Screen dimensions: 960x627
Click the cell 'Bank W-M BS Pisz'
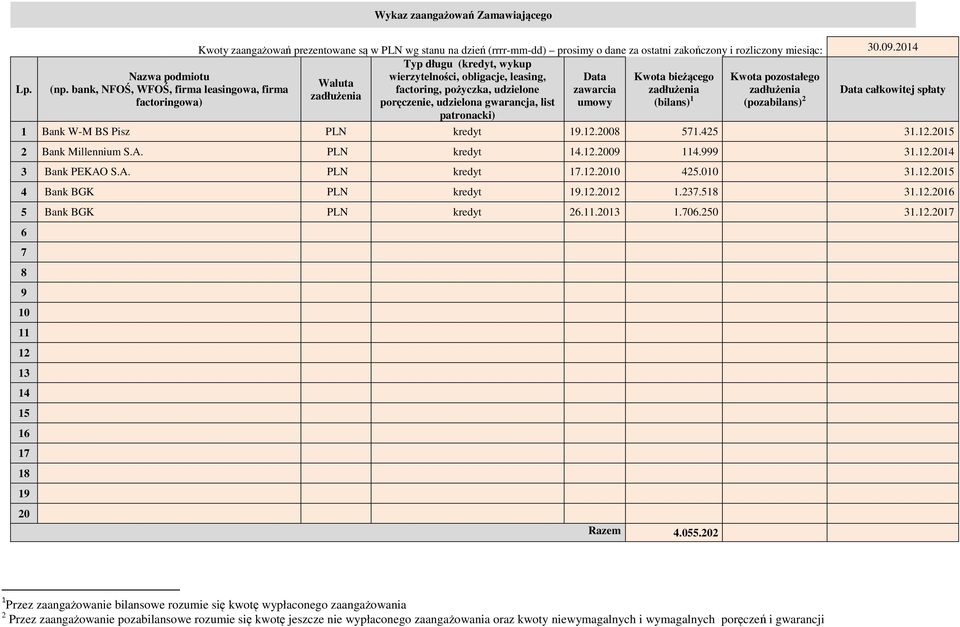tap(169, 132)
